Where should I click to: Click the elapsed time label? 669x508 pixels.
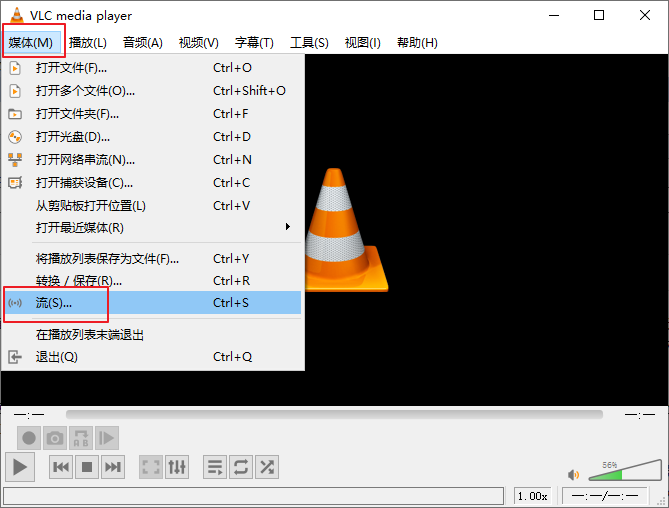[29, 415]
